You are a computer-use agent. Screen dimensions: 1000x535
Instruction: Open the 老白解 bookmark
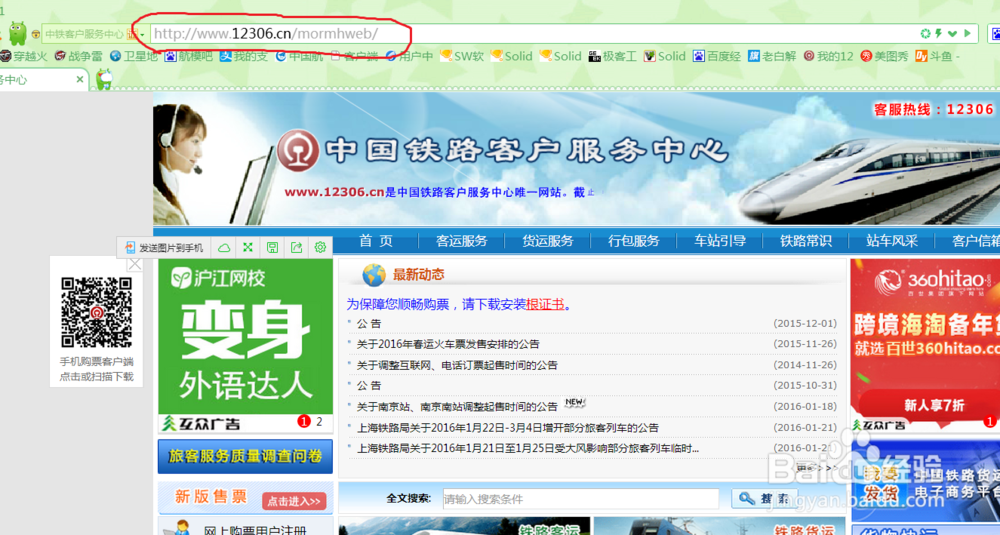point(772,56)
